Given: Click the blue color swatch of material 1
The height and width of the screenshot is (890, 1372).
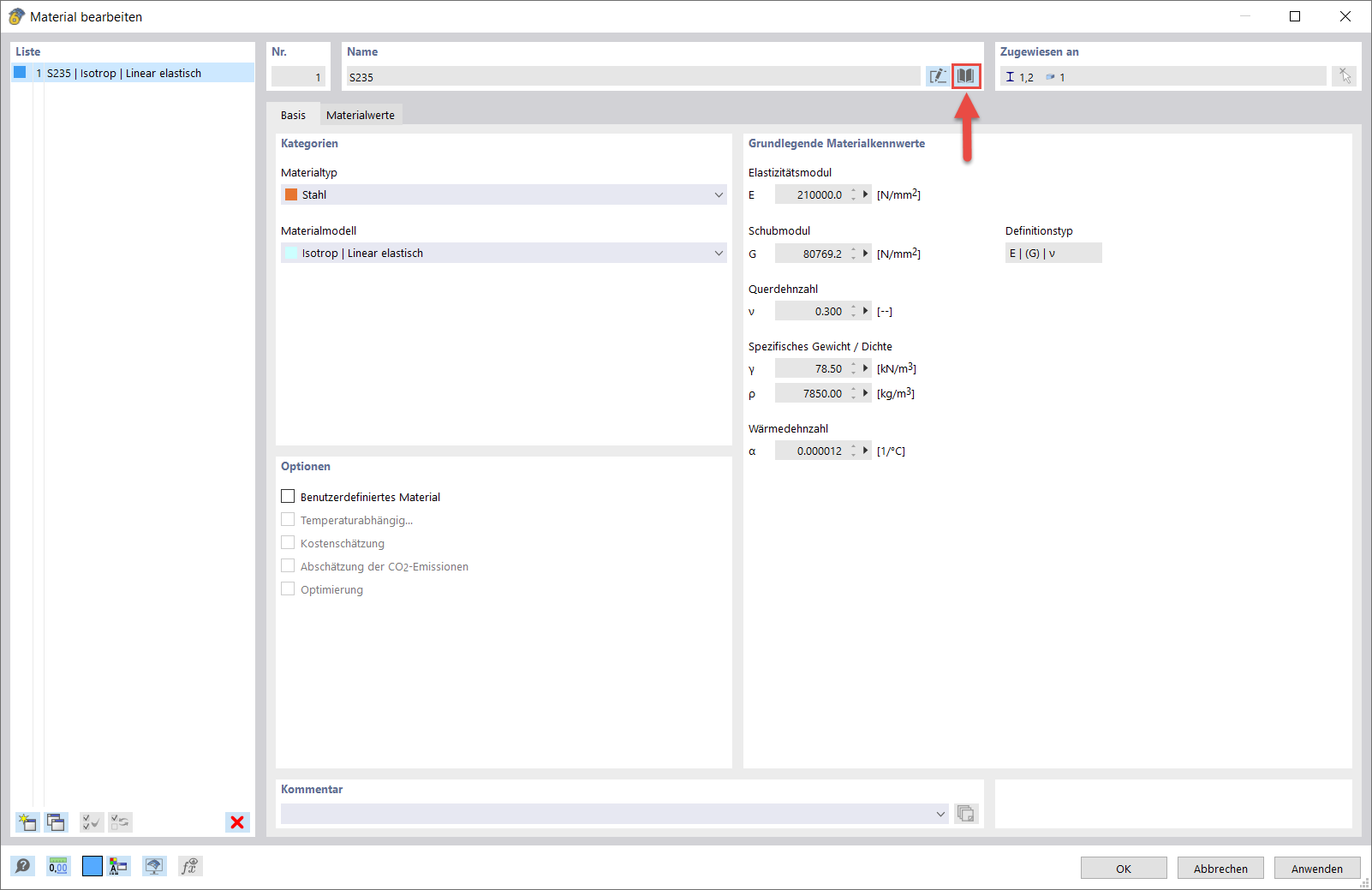Looking at the screenshot, I should (x=20, y=73).
